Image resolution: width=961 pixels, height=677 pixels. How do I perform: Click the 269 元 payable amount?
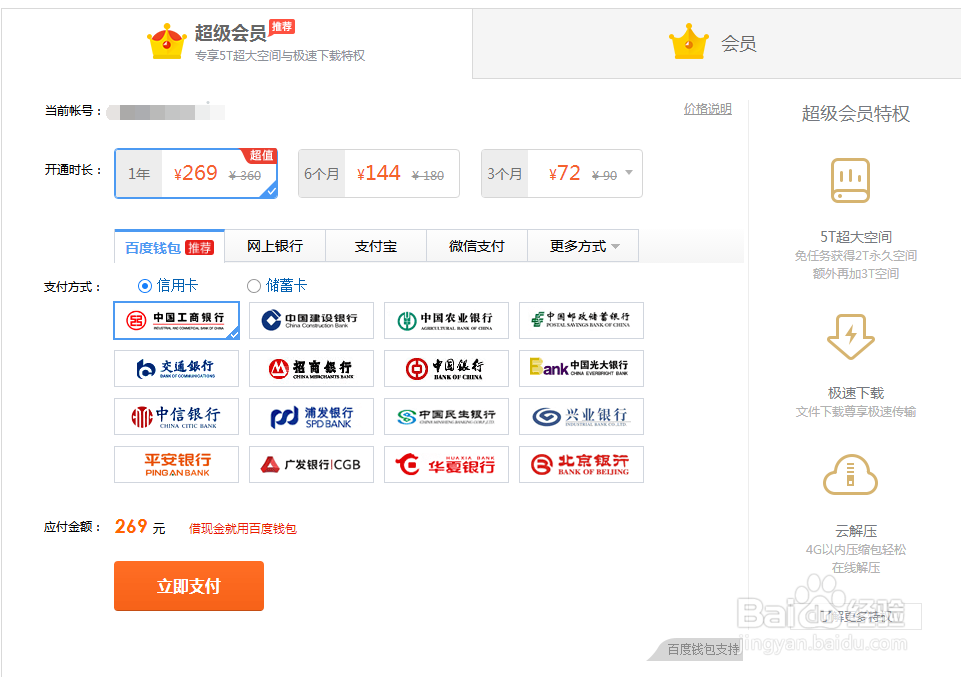click(140, 526)
